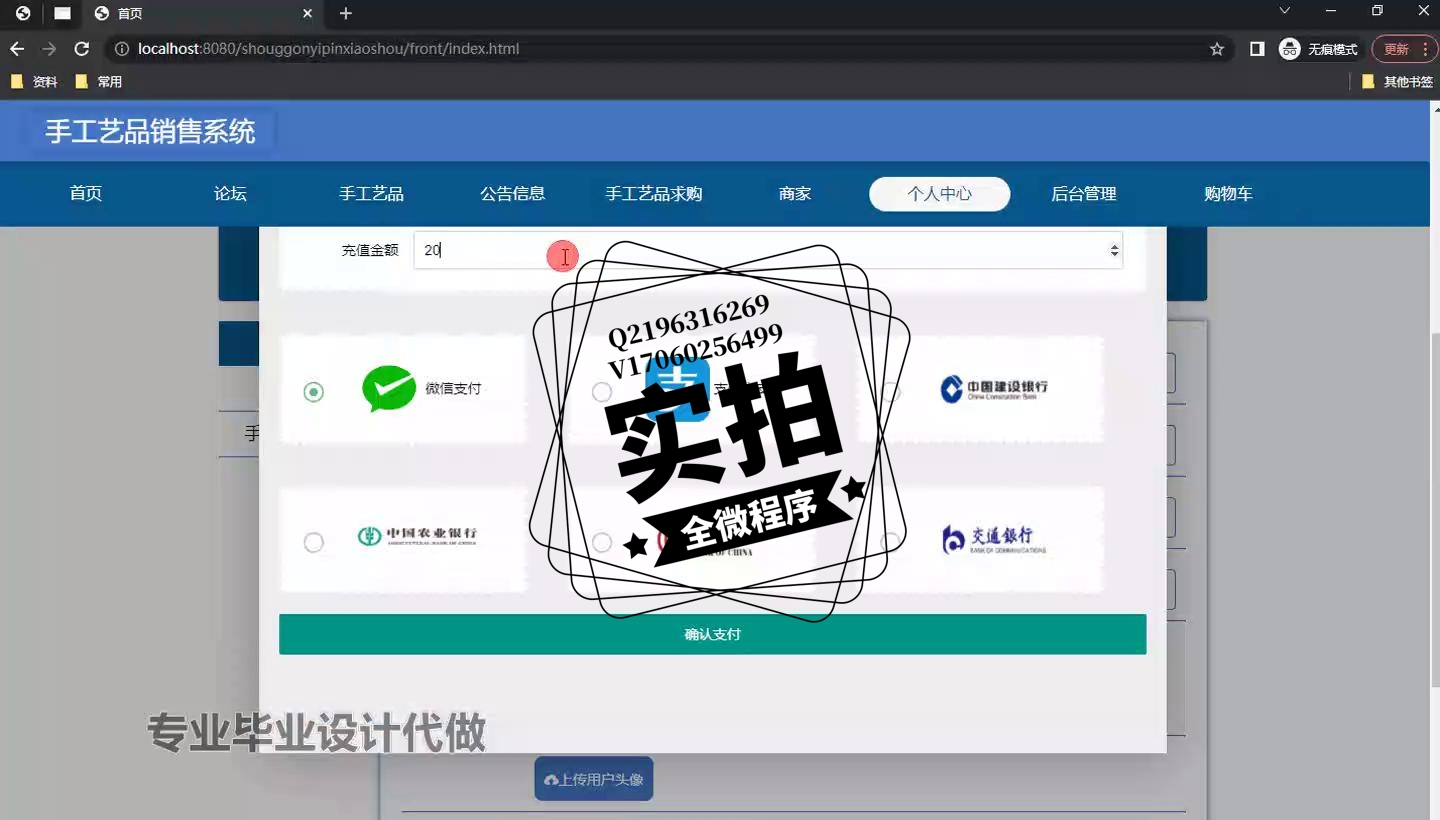
Task: Bookmark this page with star icon
Action: click(1217, 49)
